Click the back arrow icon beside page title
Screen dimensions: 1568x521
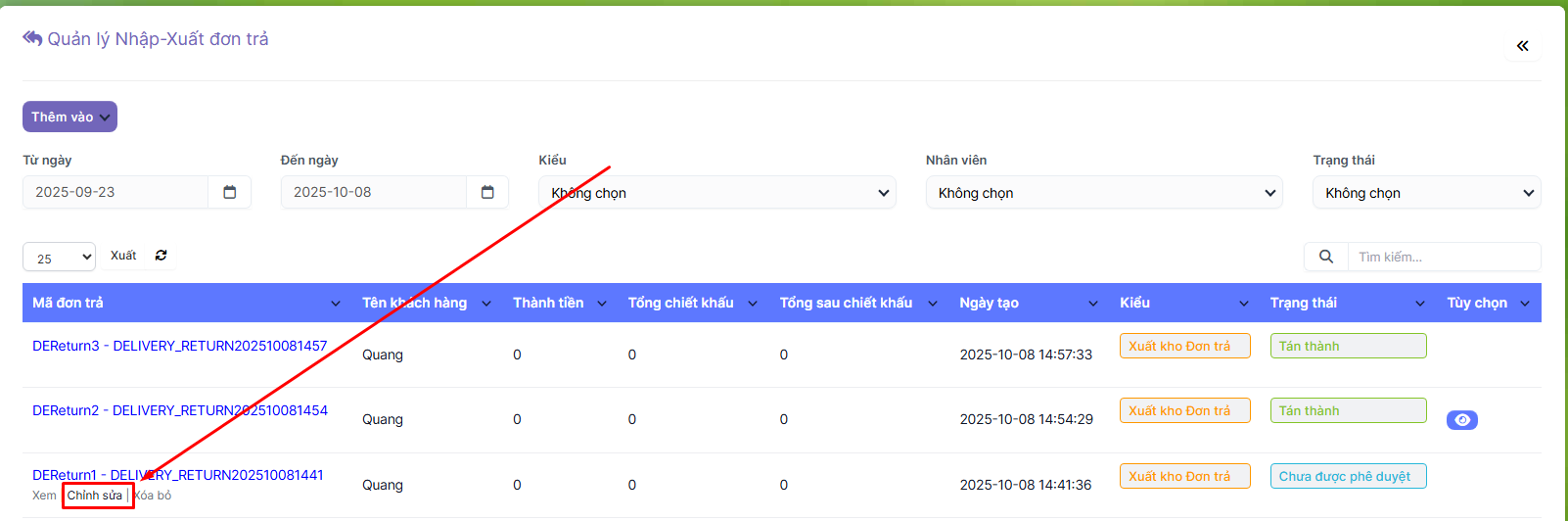pos(32,38)
